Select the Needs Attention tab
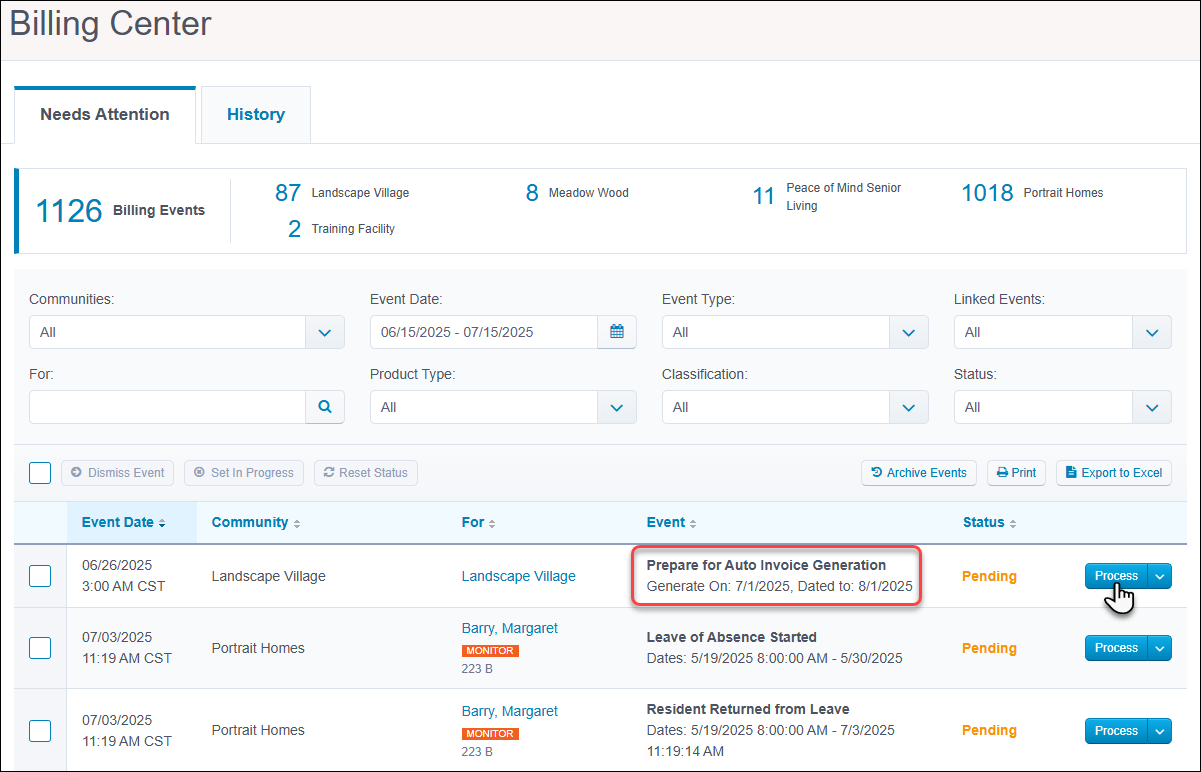Viewport: 1201px width, 772px height. click(105, 114)
